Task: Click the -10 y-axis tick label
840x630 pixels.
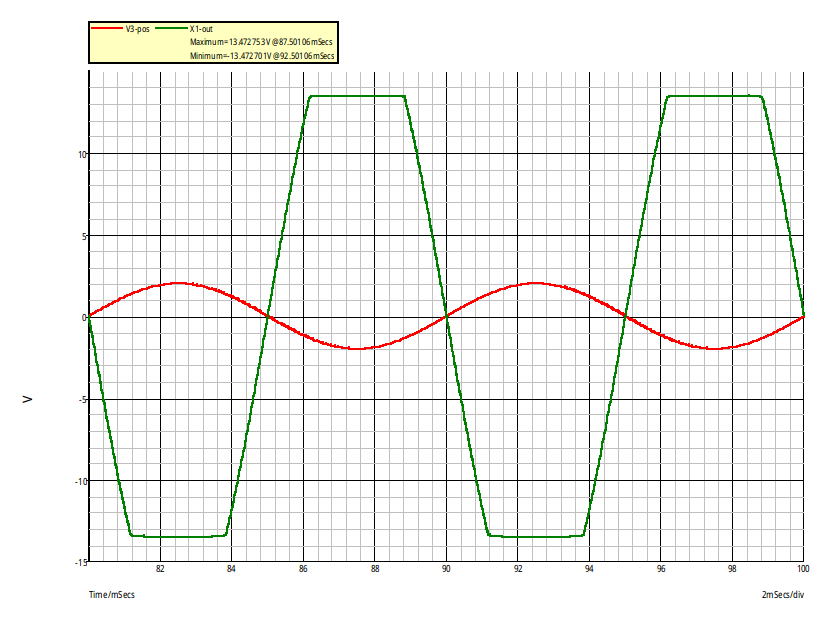Action: (x=80, y=481)
